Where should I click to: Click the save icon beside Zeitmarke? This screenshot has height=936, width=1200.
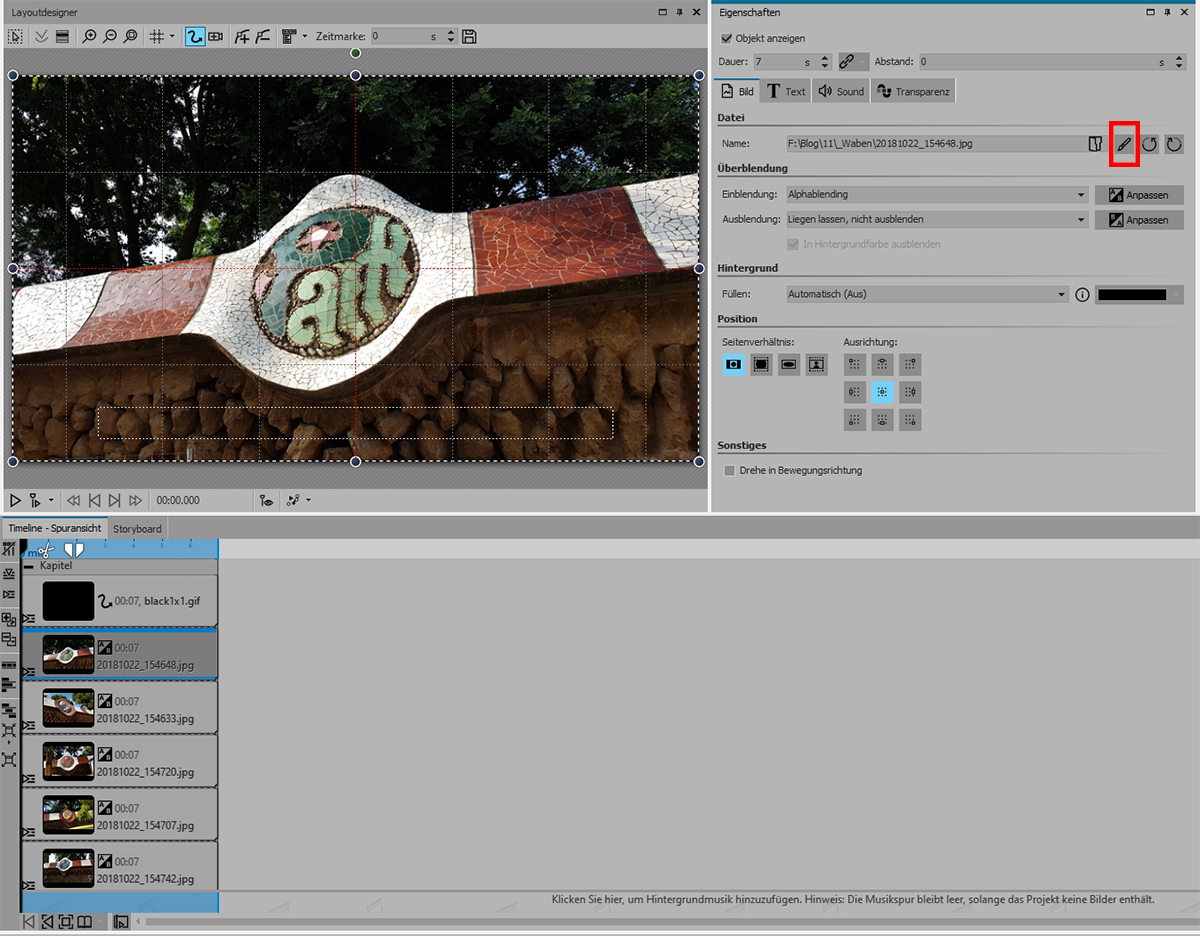tap(470, 37)
